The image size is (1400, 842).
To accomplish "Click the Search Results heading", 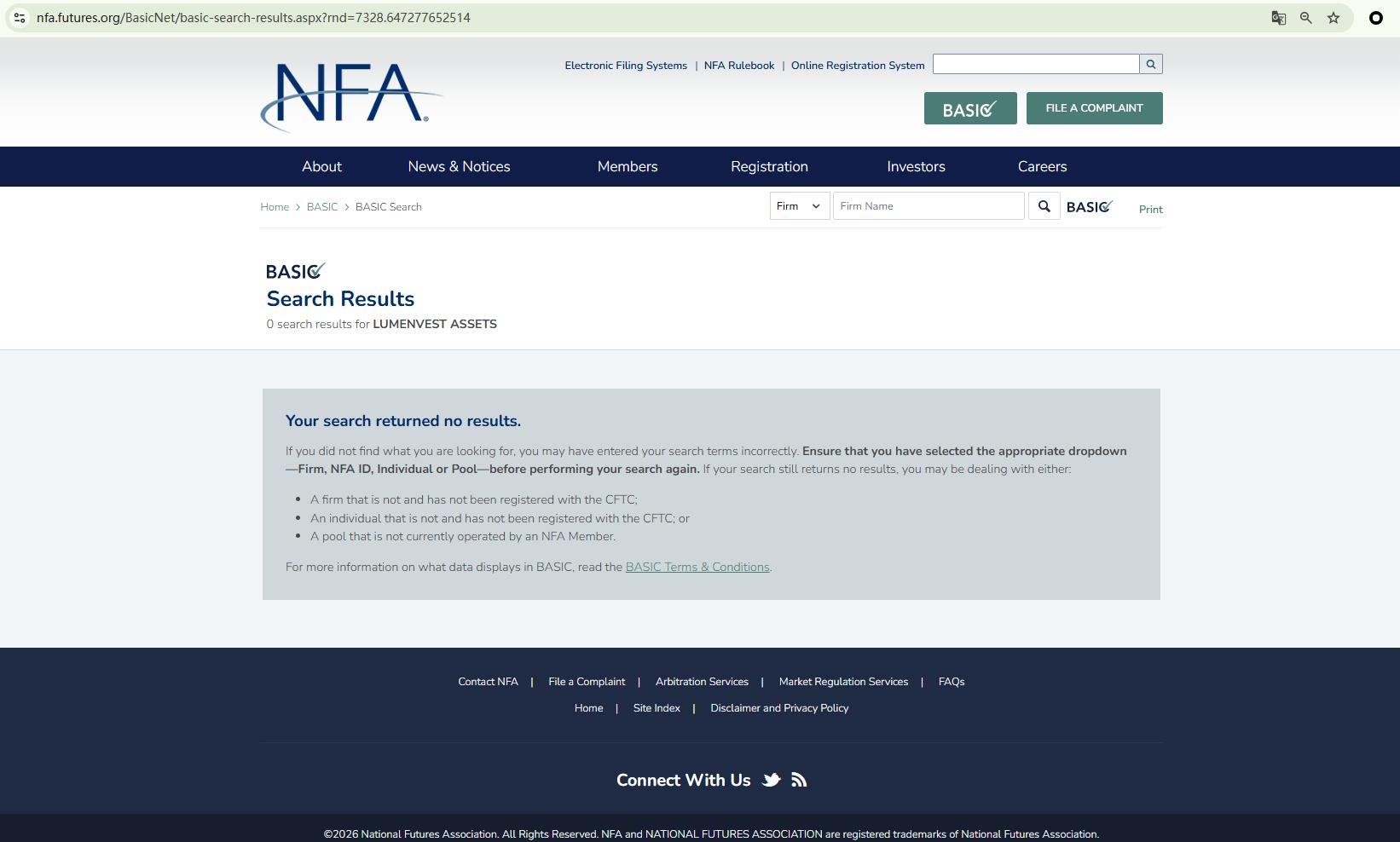I will [x=340, y=299].
